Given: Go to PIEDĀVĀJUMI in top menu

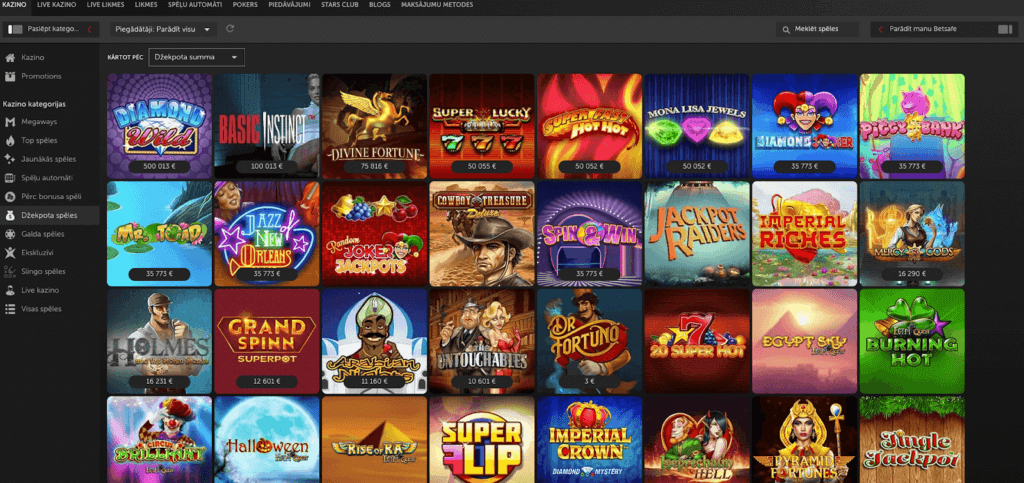Looking at the screenshot, I should pos(289,5).
